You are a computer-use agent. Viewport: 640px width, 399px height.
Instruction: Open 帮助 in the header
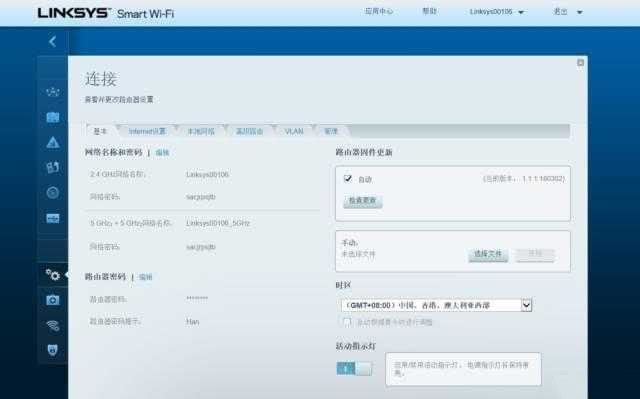point(429,11)
